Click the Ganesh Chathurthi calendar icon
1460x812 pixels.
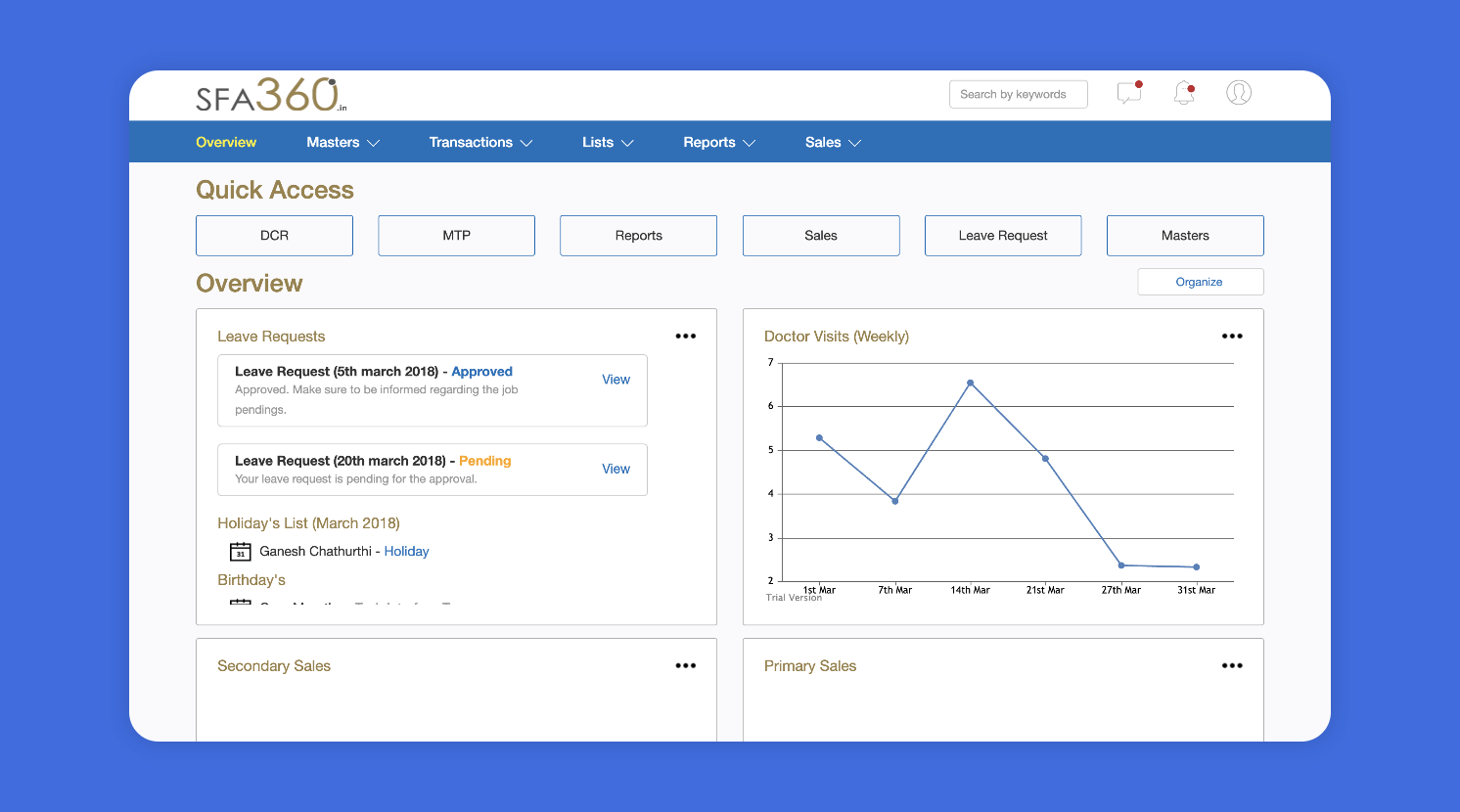click(x=240, y=552)
